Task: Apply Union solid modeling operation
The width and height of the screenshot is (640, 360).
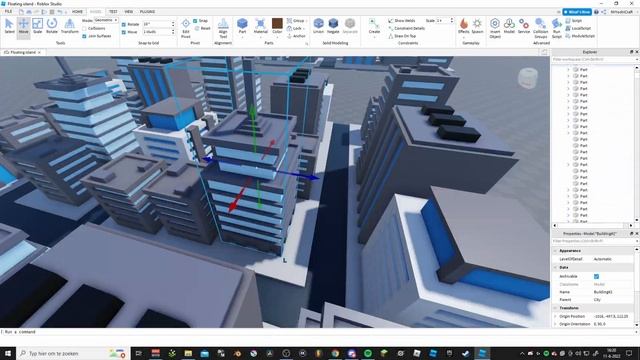Action: 318,26
